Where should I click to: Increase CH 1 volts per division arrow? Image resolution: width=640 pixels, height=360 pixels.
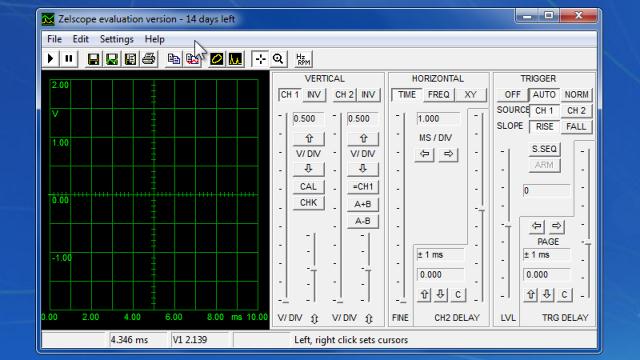pos(309,138)
